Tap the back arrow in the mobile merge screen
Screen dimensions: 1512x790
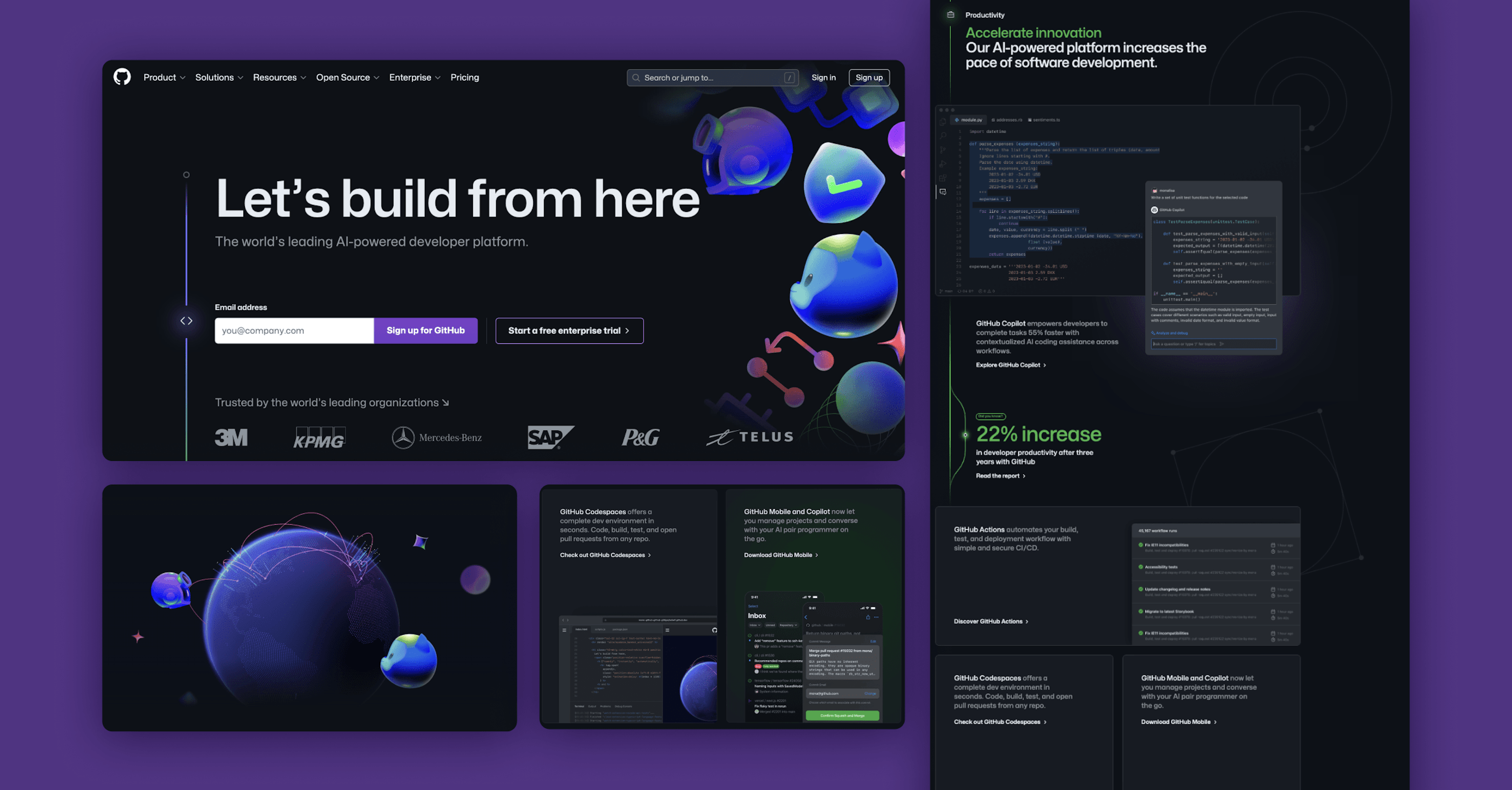click(x=806, y=618)
